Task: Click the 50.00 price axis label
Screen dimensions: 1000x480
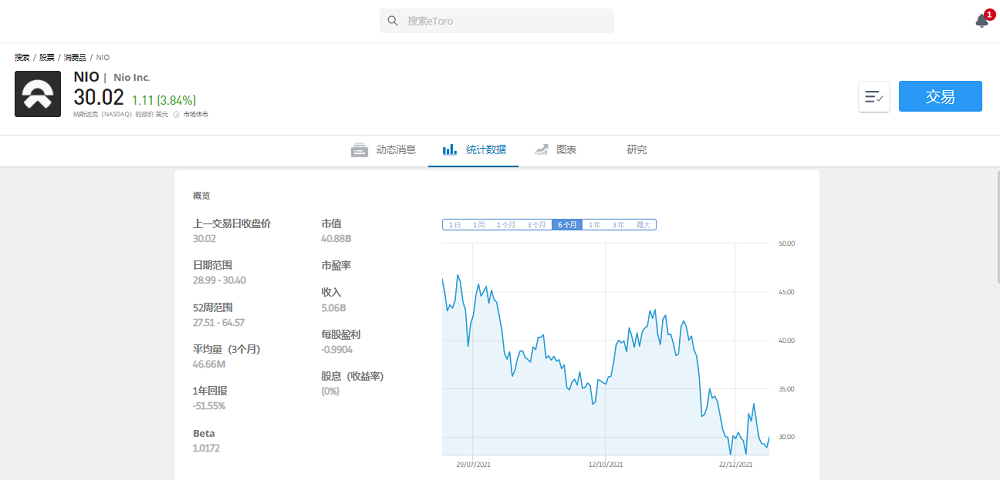Action: click(x=786, y=244)
